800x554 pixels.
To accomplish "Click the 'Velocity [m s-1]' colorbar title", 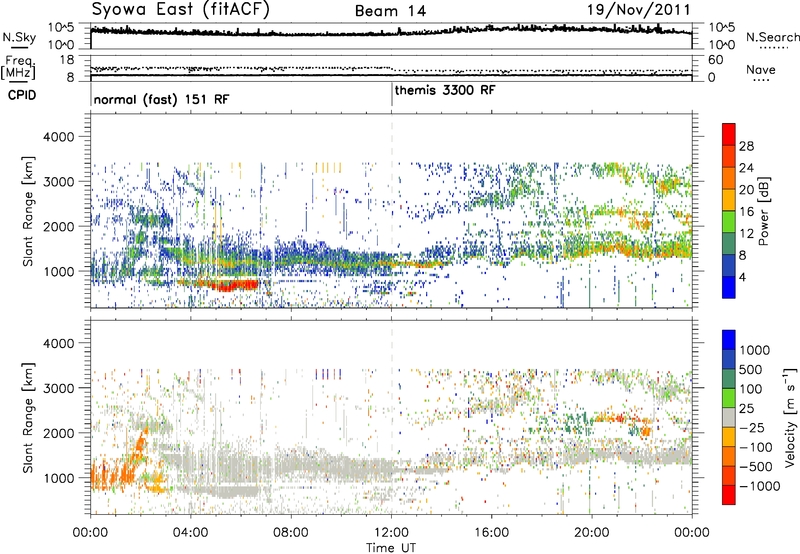I will 790,417.
